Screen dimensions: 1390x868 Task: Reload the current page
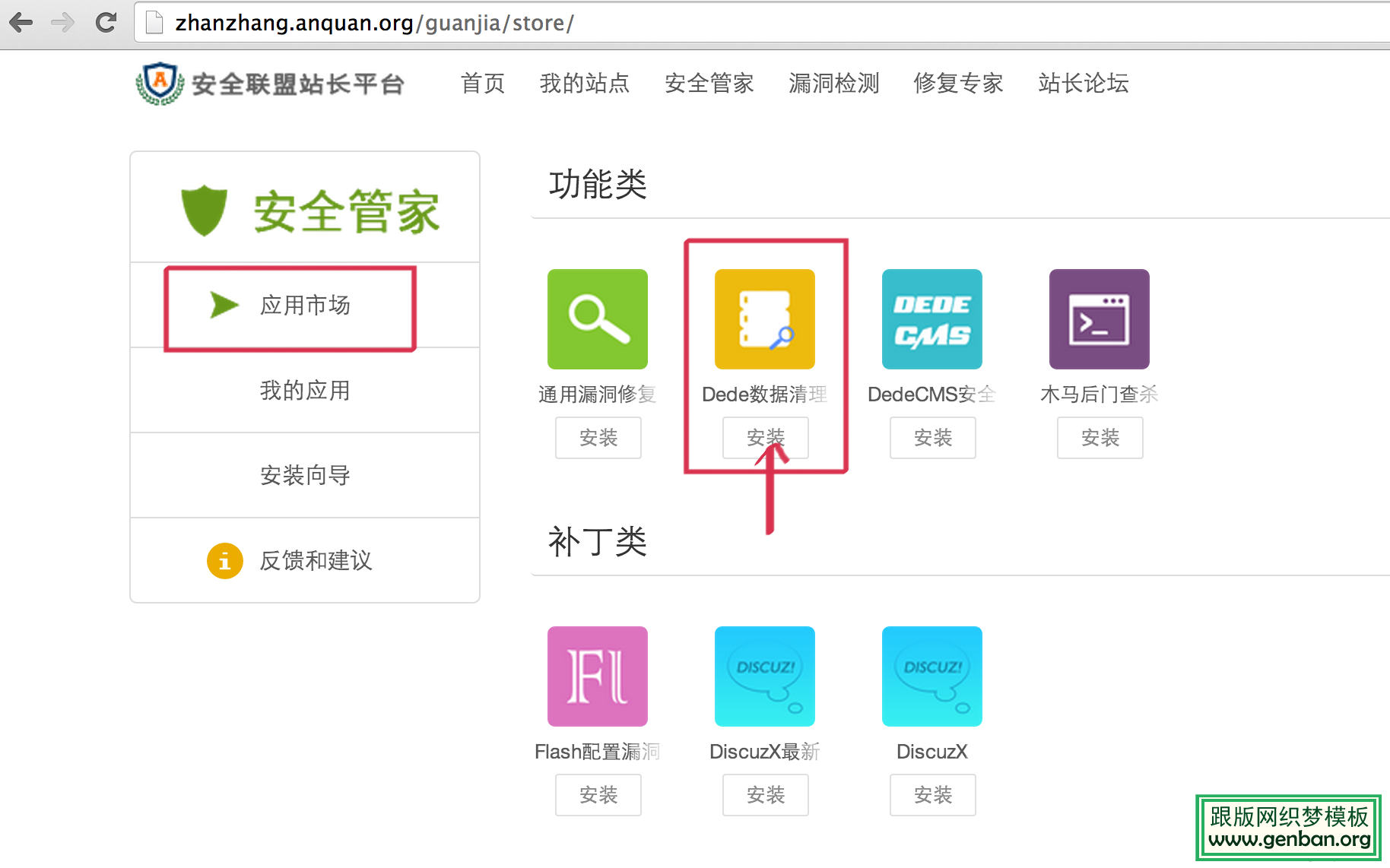[x=106, y=22]
